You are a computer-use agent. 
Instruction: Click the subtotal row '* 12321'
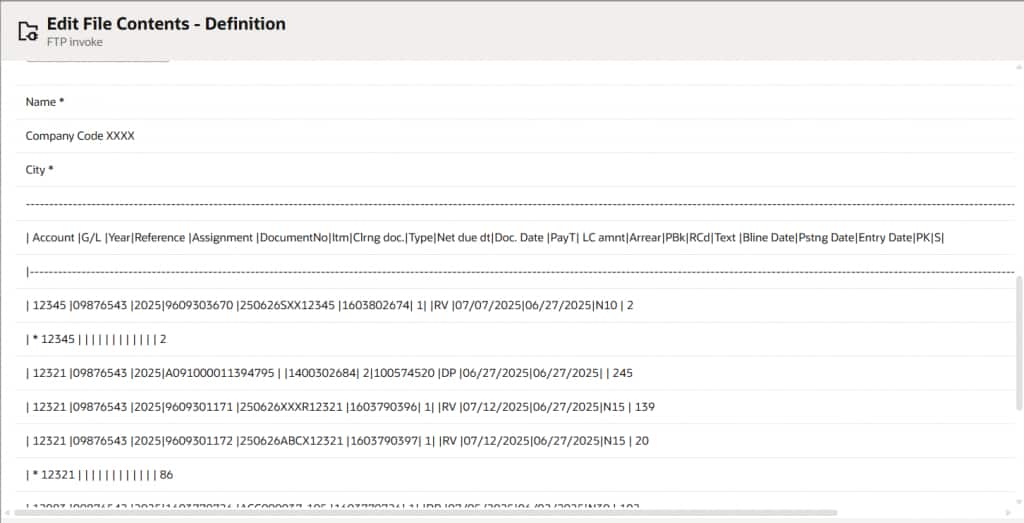pos(96,475)
